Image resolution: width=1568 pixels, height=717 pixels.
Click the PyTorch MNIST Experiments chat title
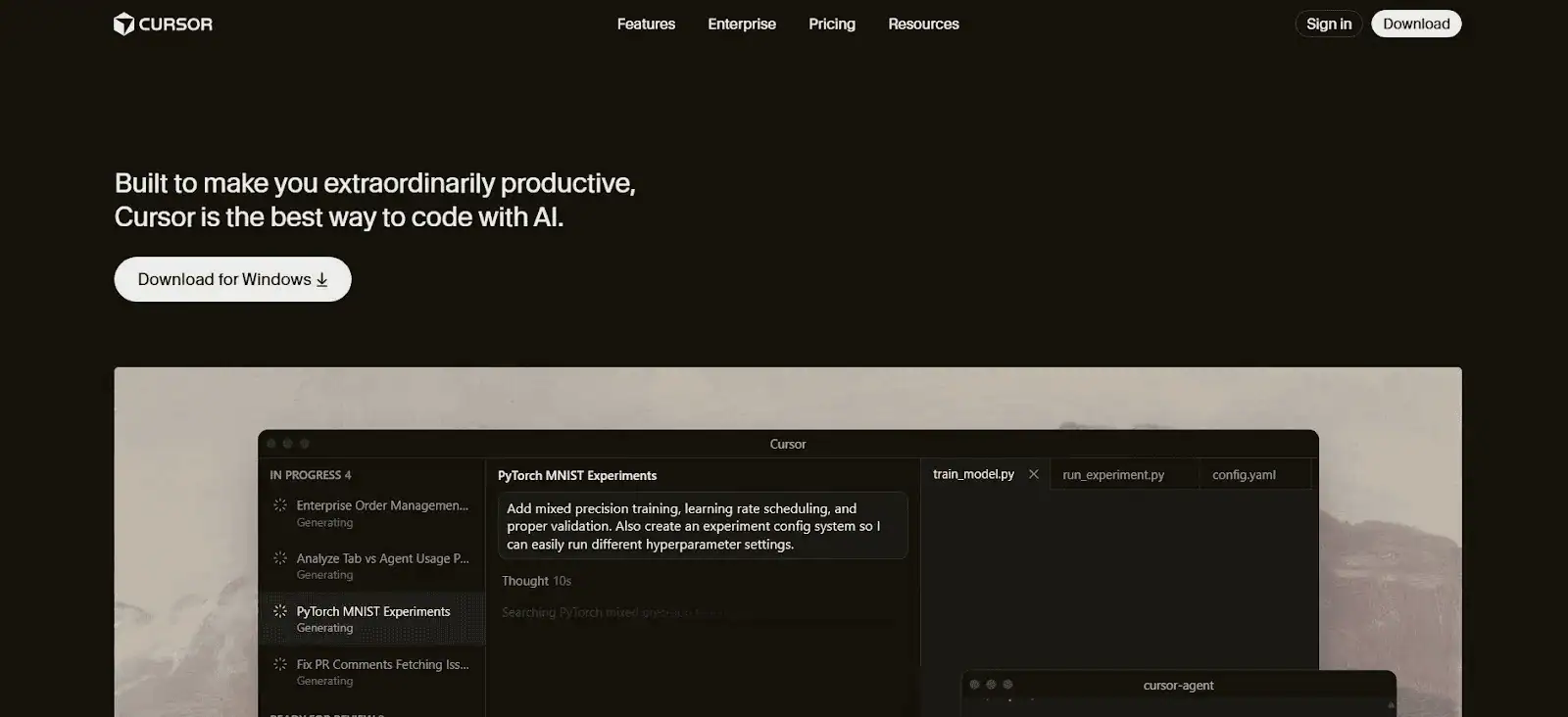pyautogui.click(x=577, y=475)
